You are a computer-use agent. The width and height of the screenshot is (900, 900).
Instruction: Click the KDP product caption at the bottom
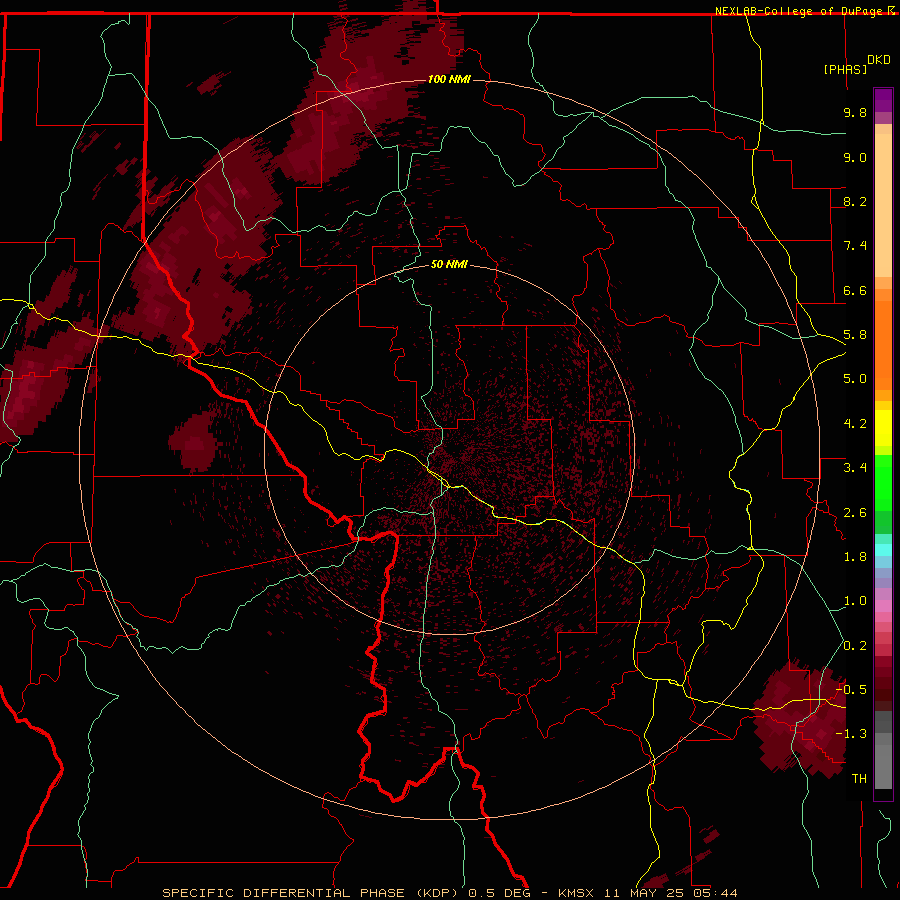449,893
